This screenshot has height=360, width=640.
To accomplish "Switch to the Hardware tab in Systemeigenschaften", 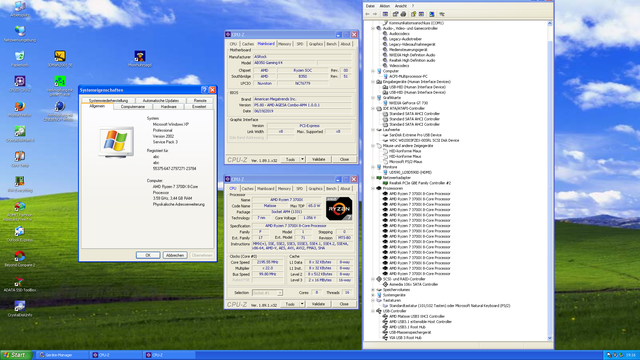I will 169,107.
